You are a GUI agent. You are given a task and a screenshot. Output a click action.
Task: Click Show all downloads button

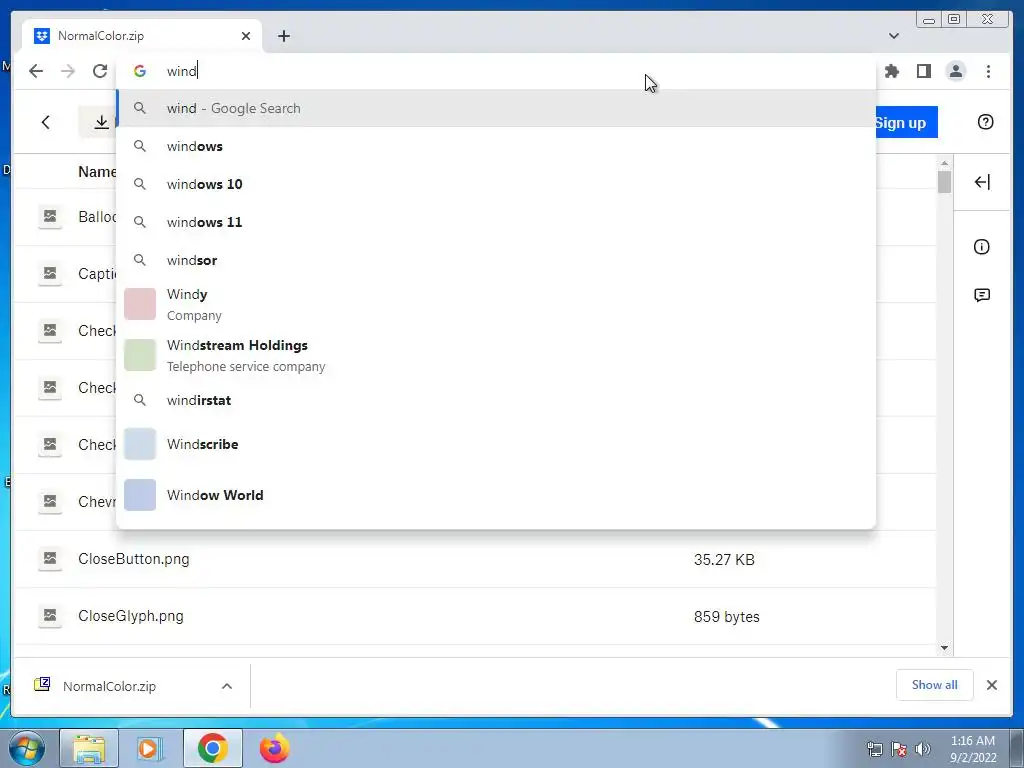(x=935, y=685)
